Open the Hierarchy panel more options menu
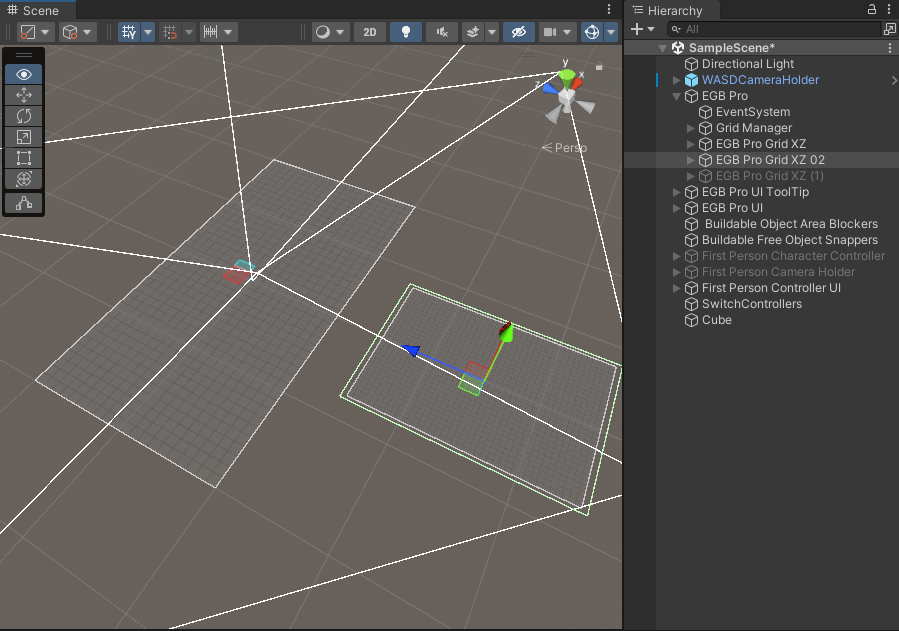 pos(889,9)
